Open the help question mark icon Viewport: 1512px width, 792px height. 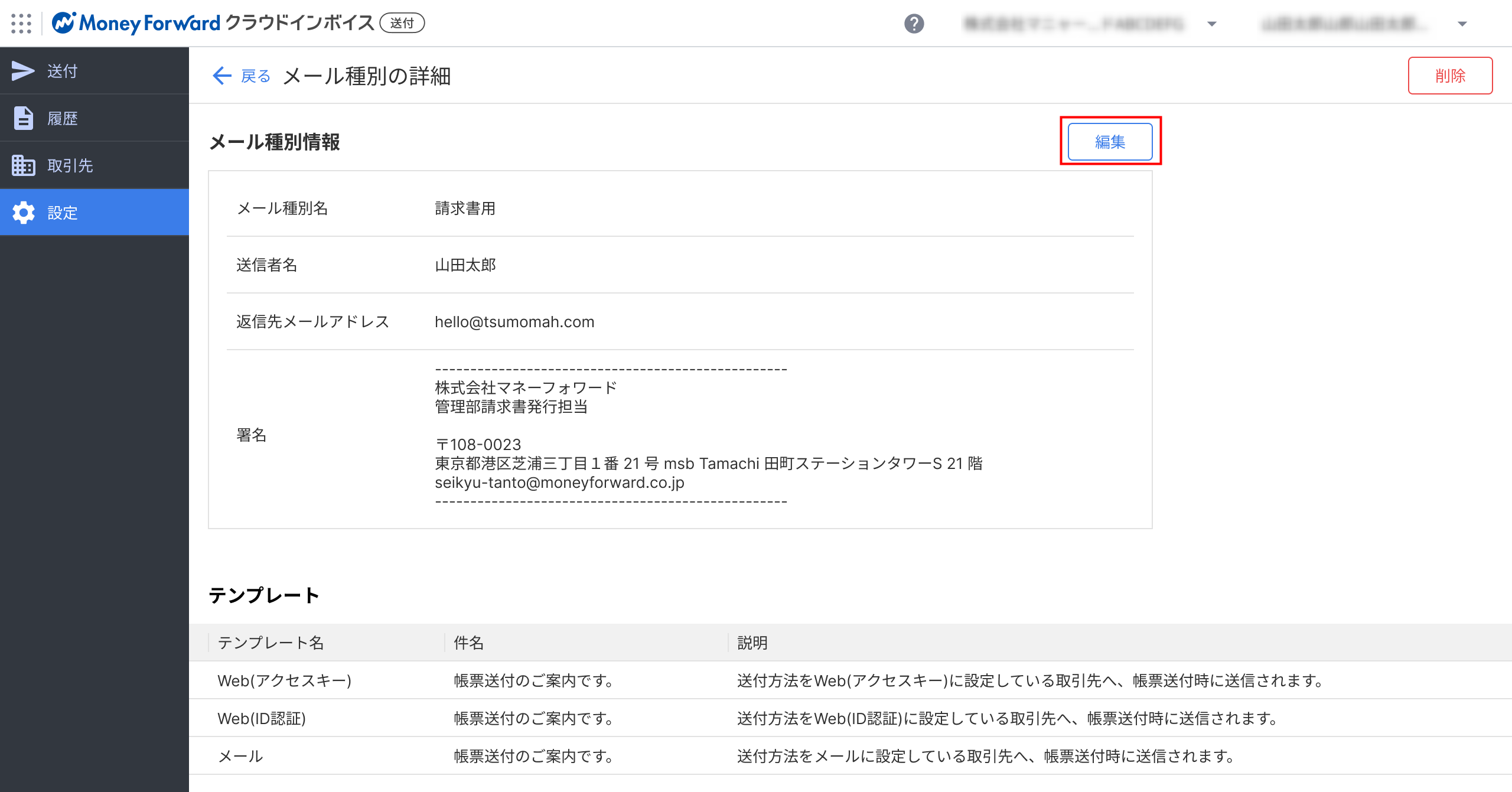click(914, 24)
